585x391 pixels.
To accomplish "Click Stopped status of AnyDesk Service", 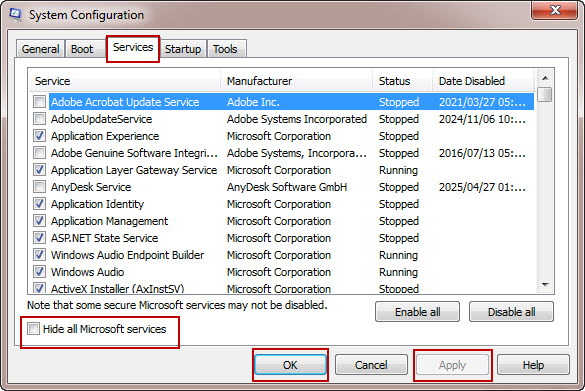I will pos(399,187).
